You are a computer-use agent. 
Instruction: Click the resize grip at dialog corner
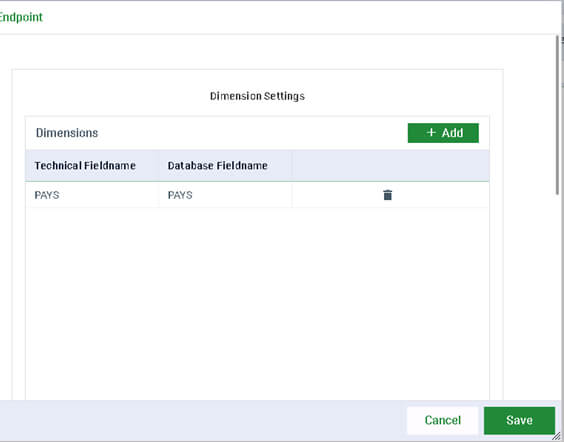point(556,436)
